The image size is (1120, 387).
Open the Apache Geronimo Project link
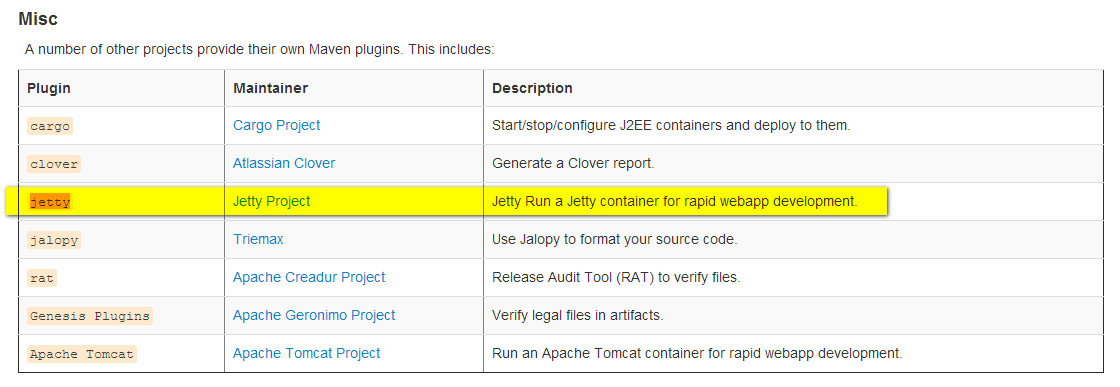click(x=314, y=315)
